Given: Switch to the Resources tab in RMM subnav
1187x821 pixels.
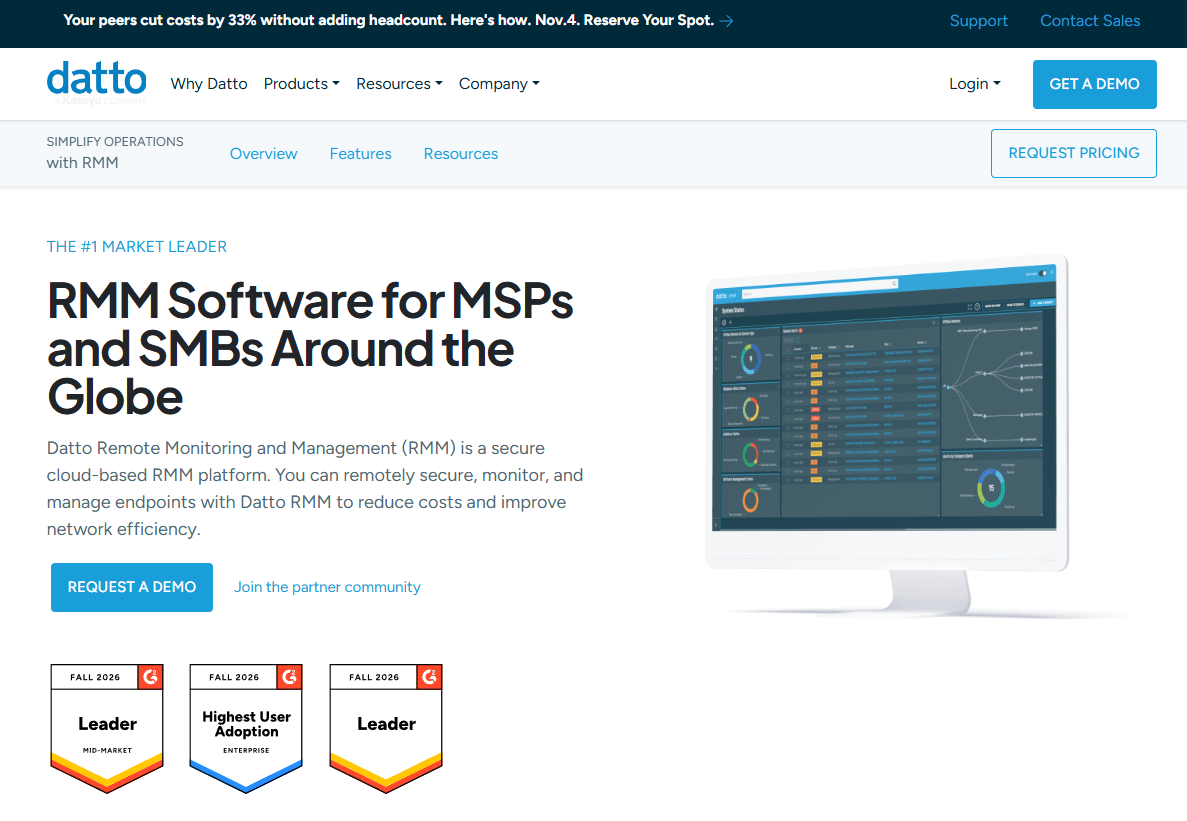Looking at the screenshot, I should [x=460, y=154].
